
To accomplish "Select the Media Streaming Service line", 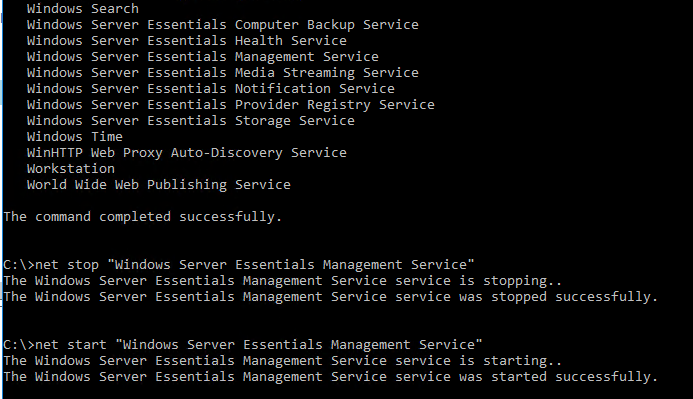I will pyautogui.click(x=223, y=72).
